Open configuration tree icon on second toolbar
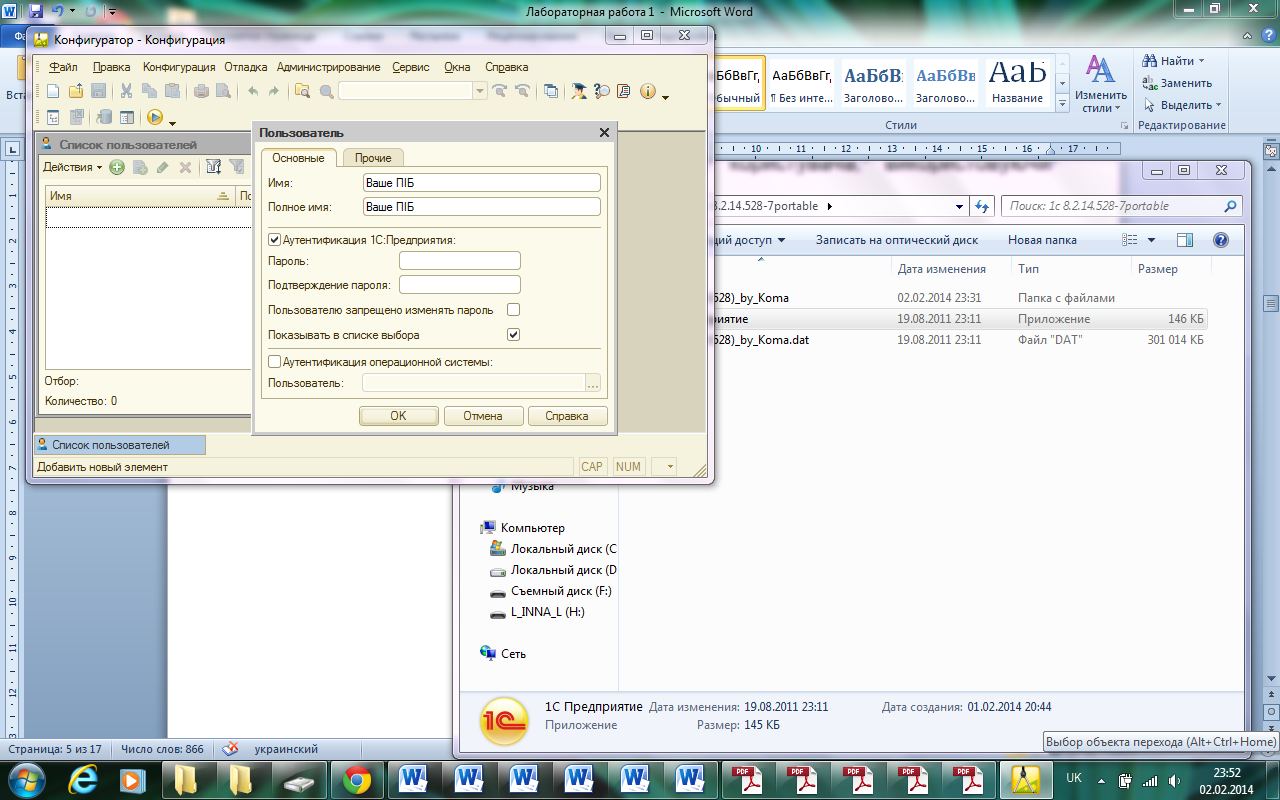1280x800 pixels. (54, 117)
